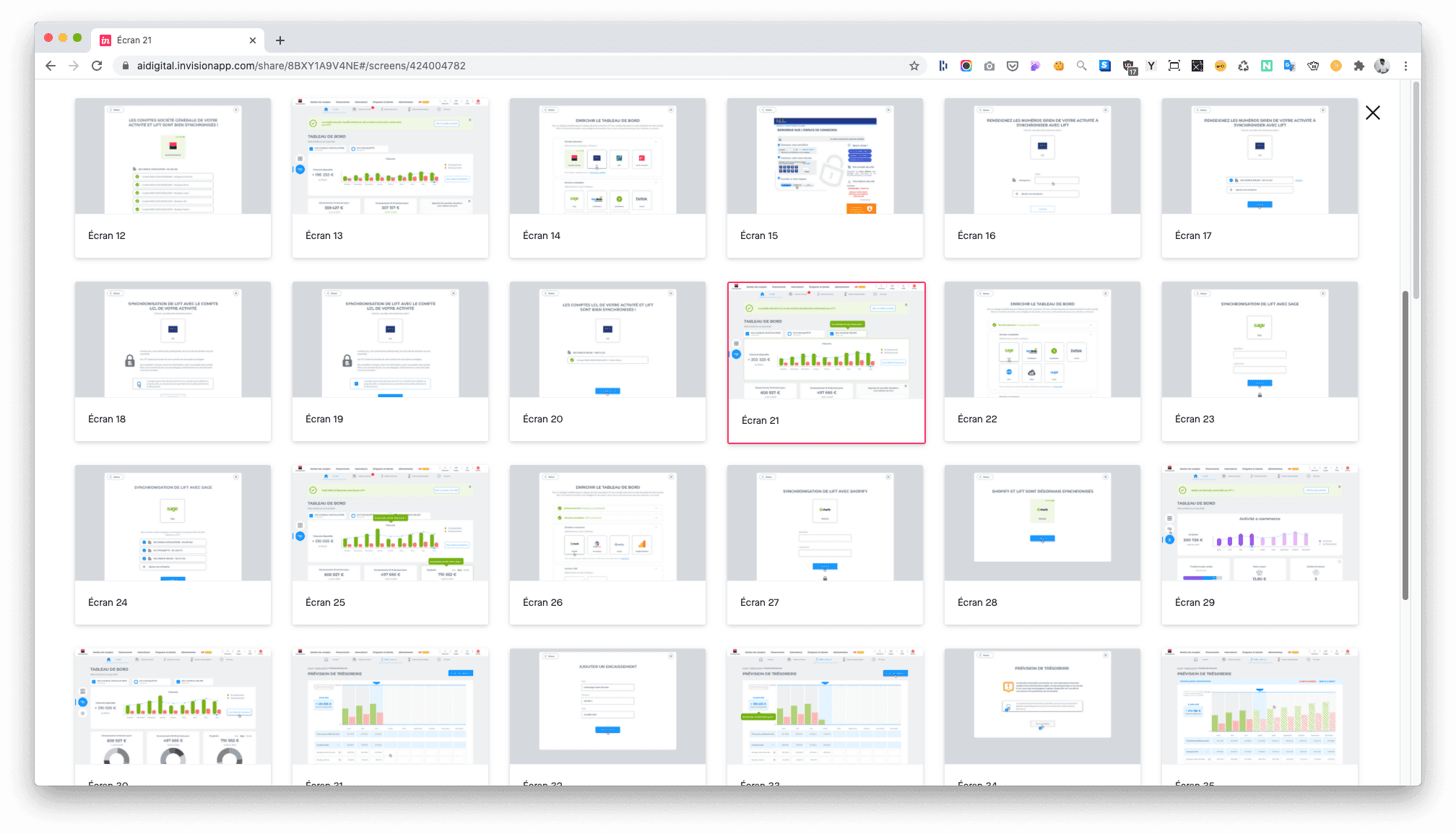View the Écran 16 screen
Image resolution: width=1456 pixels, height=834 pixels.
pos(1042,178)
